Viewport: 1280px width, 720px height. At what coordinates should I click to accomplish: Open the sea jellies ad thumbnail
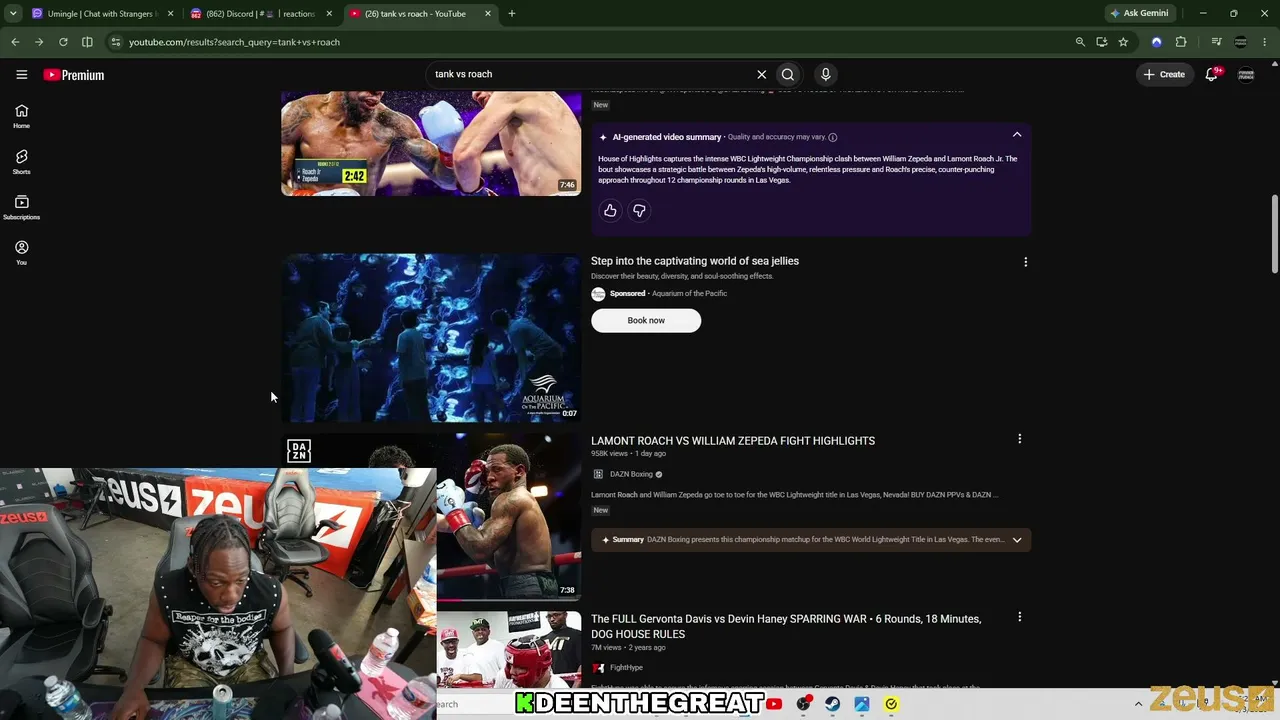[x=431, y=338]
